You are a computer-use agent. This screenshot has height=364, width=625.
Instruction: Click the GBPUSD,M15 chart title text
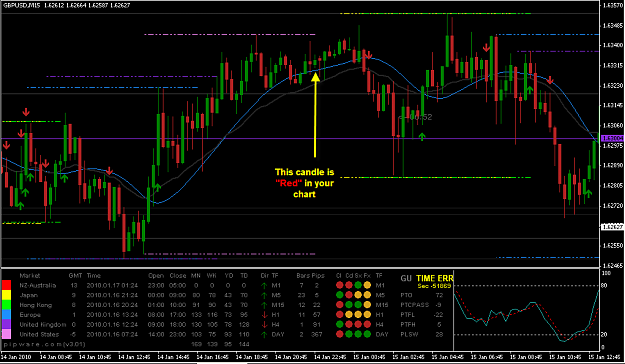point(22,6)
